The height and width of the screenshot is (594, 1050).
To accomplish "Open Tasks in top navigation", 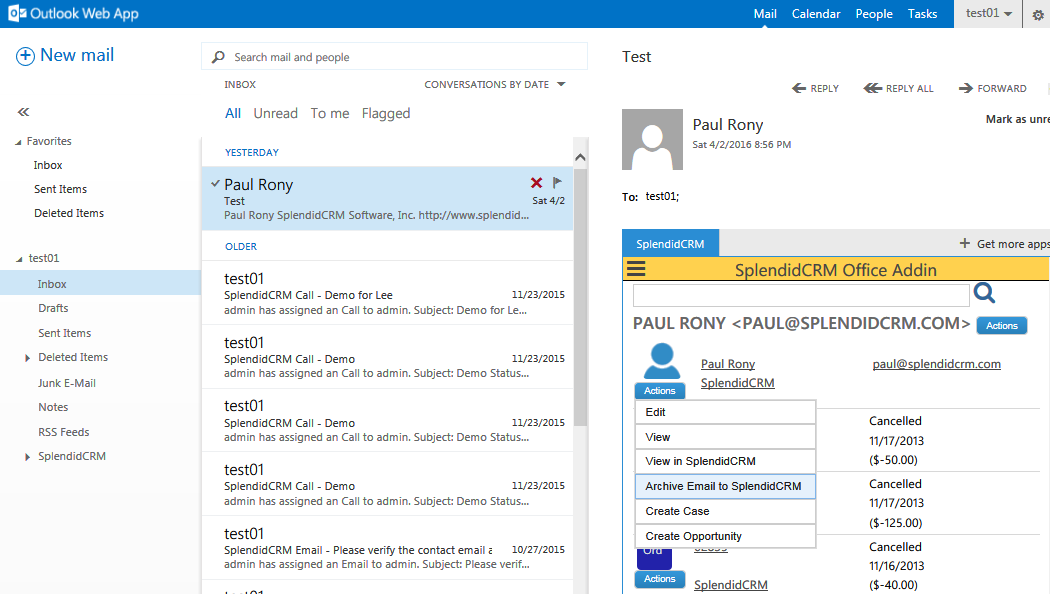I will point(922,13).
